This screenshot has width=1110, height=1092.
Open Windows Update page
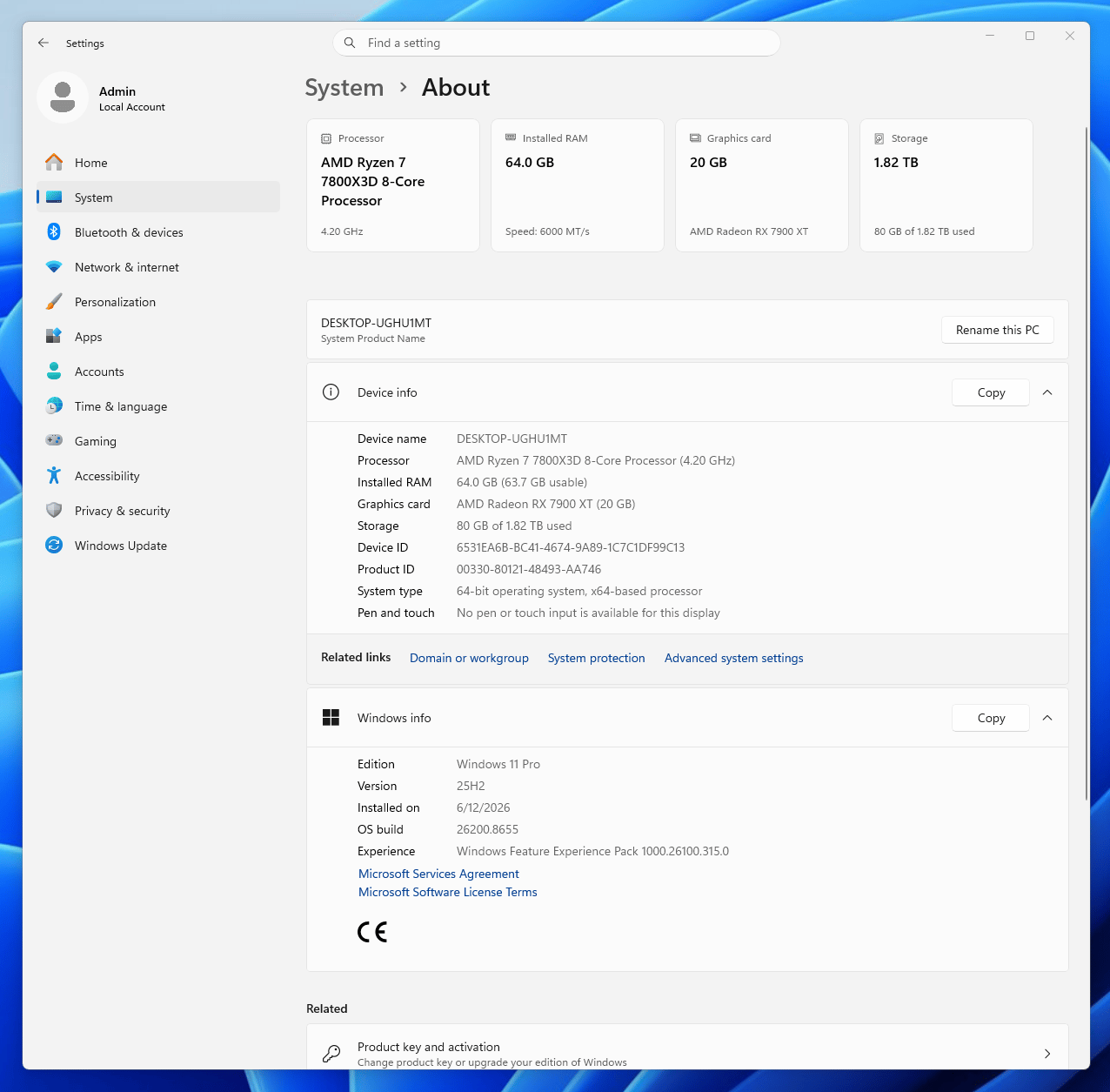(x=158, y=546)
